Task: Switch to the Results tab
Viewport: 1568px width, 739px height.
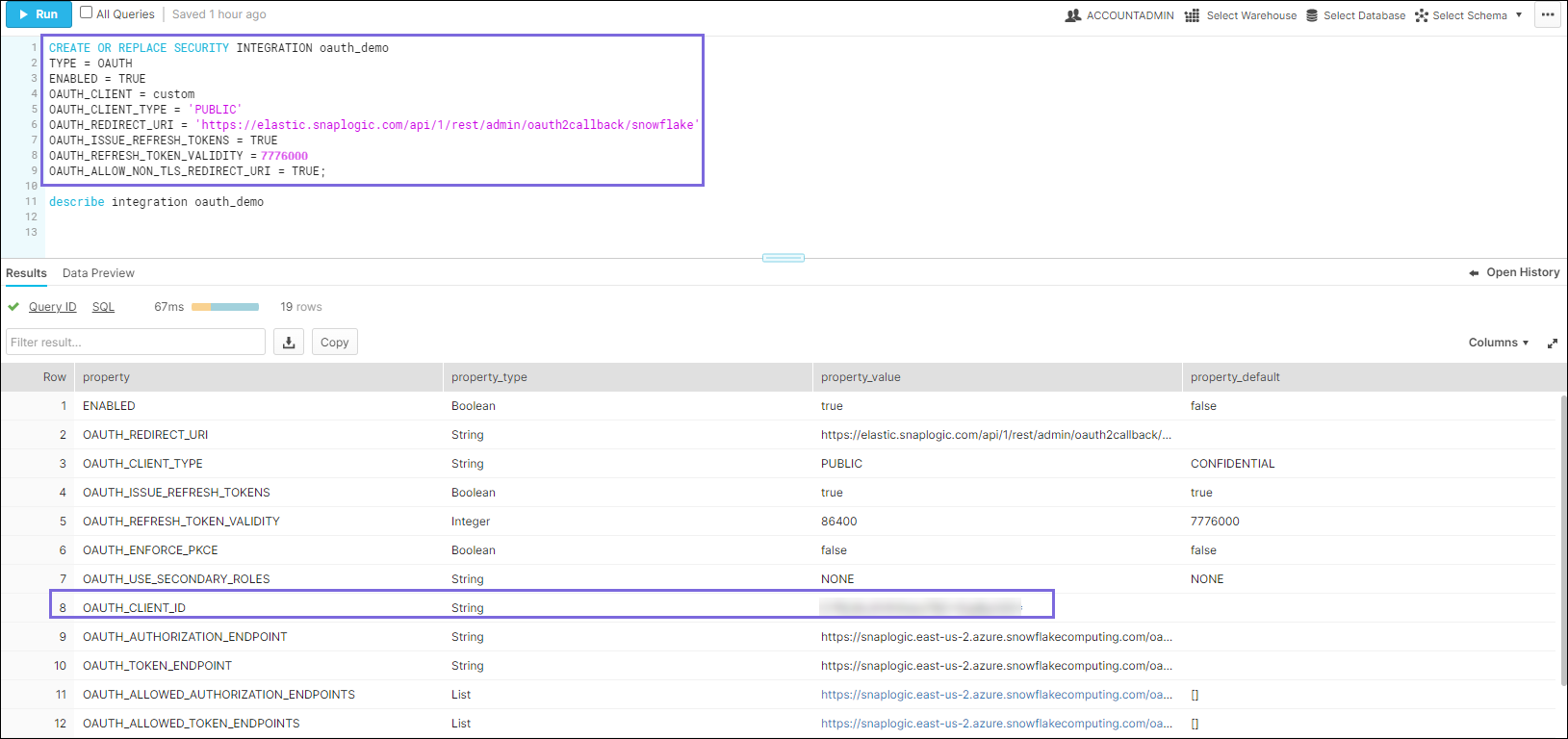Action: pyautogui.click(x=26, y=273)
